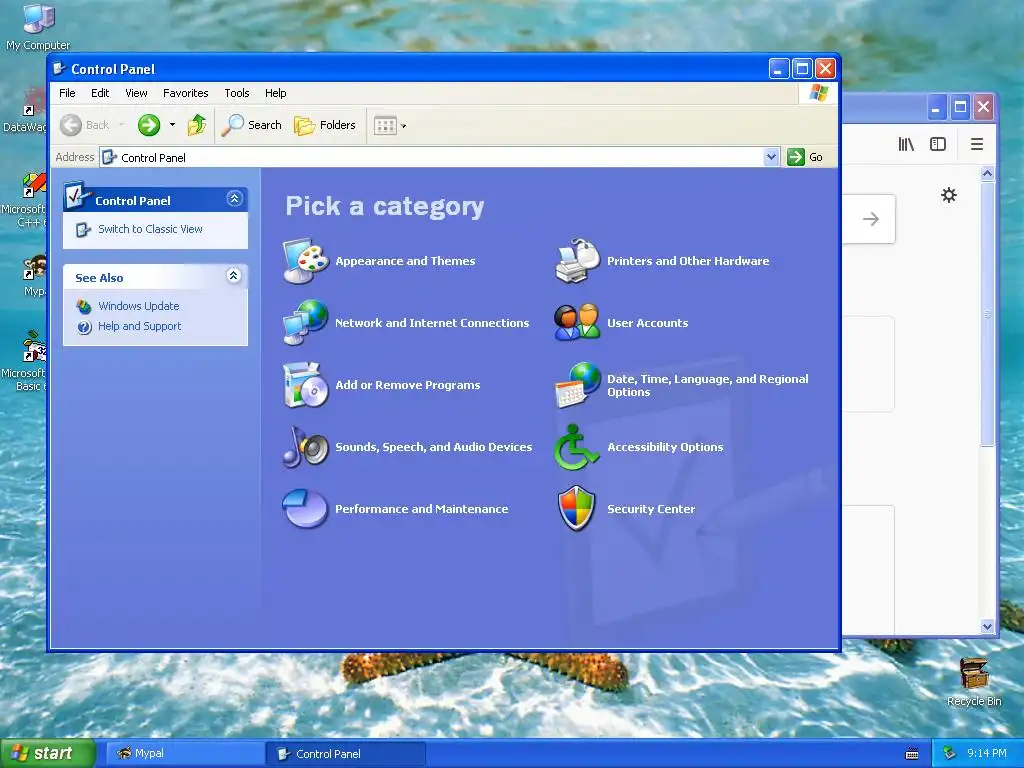The image size is (1024, 768).
Task: Open the Recycle Bin desktop icon
Action: (x=974, y=682)
